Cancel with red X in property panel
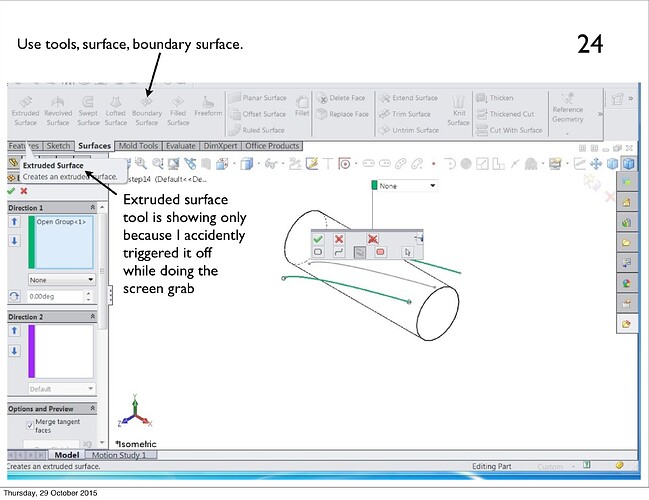This screenshot has height=500, width=649. pyautogui.click(x=23, y=191)
